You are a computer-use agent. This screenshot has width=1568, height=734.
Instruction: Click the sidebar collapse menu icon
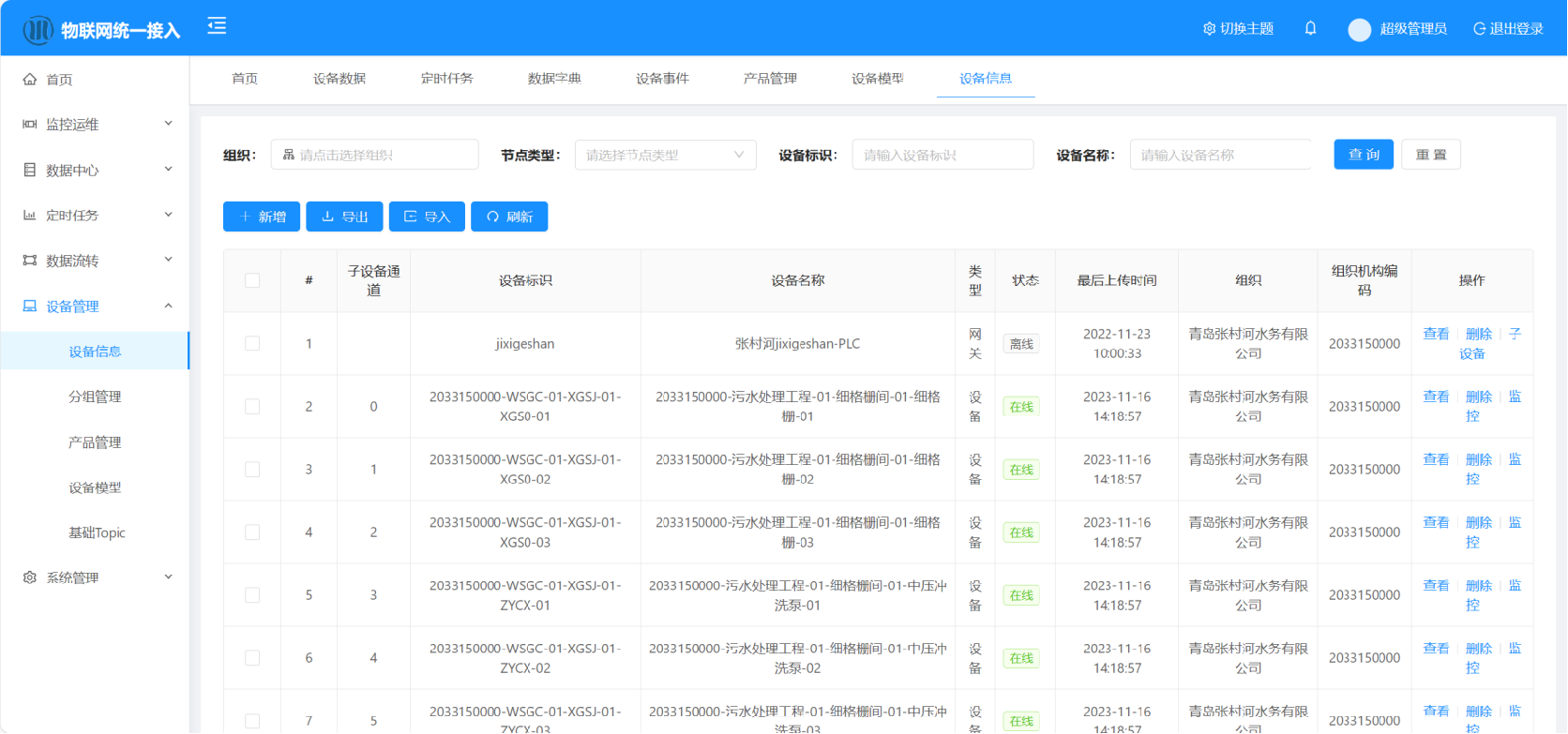217,26
